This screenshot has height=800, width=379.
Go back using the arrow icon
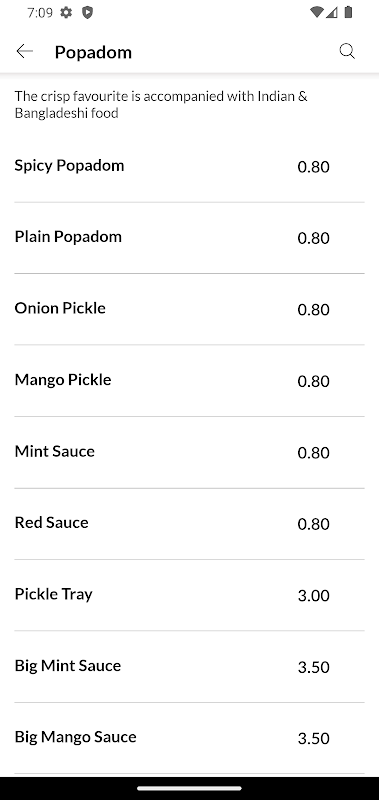(x=24, y=51)
